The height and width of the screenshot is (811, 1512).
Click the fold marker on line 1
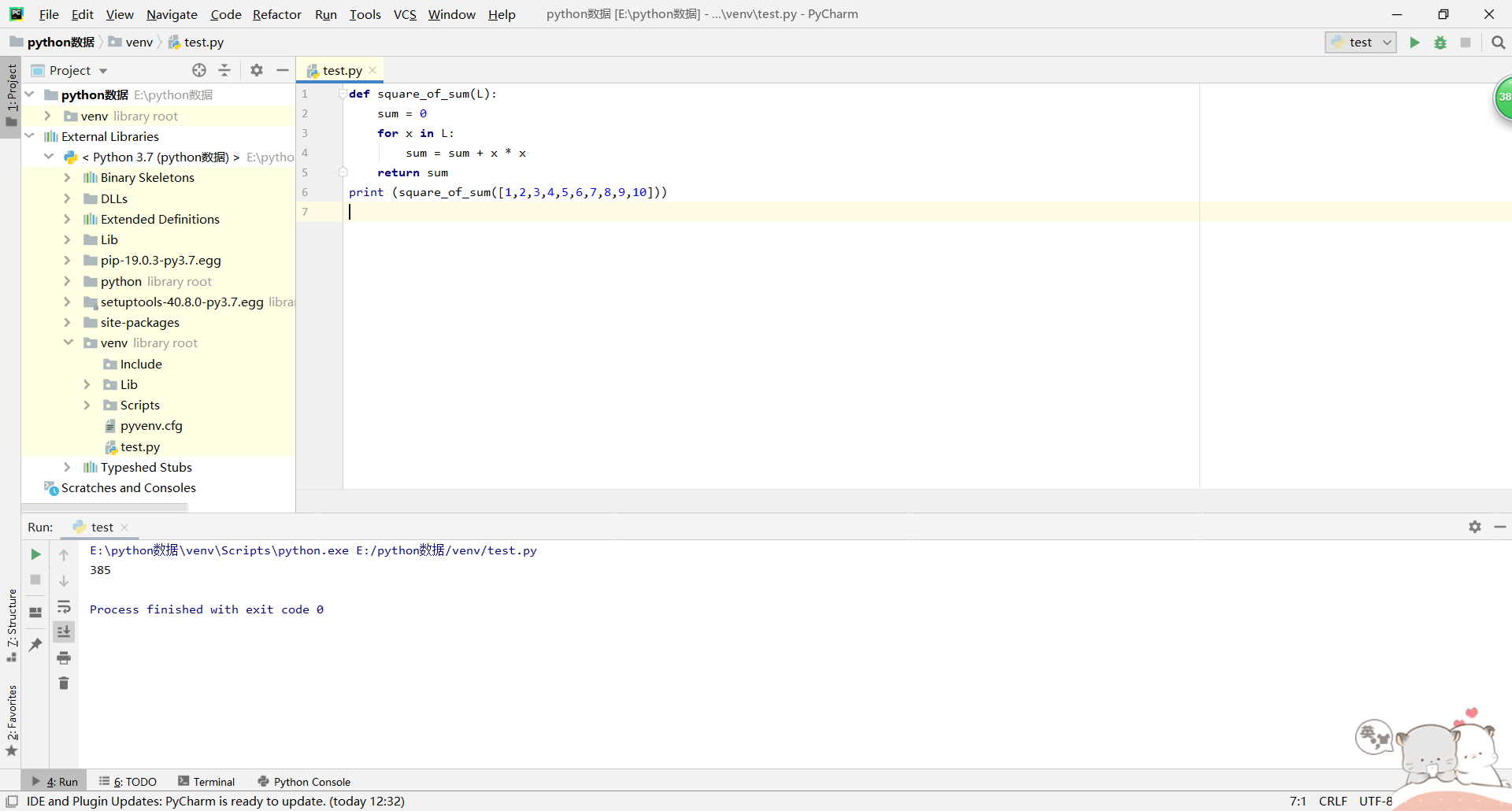click(343, 94)
